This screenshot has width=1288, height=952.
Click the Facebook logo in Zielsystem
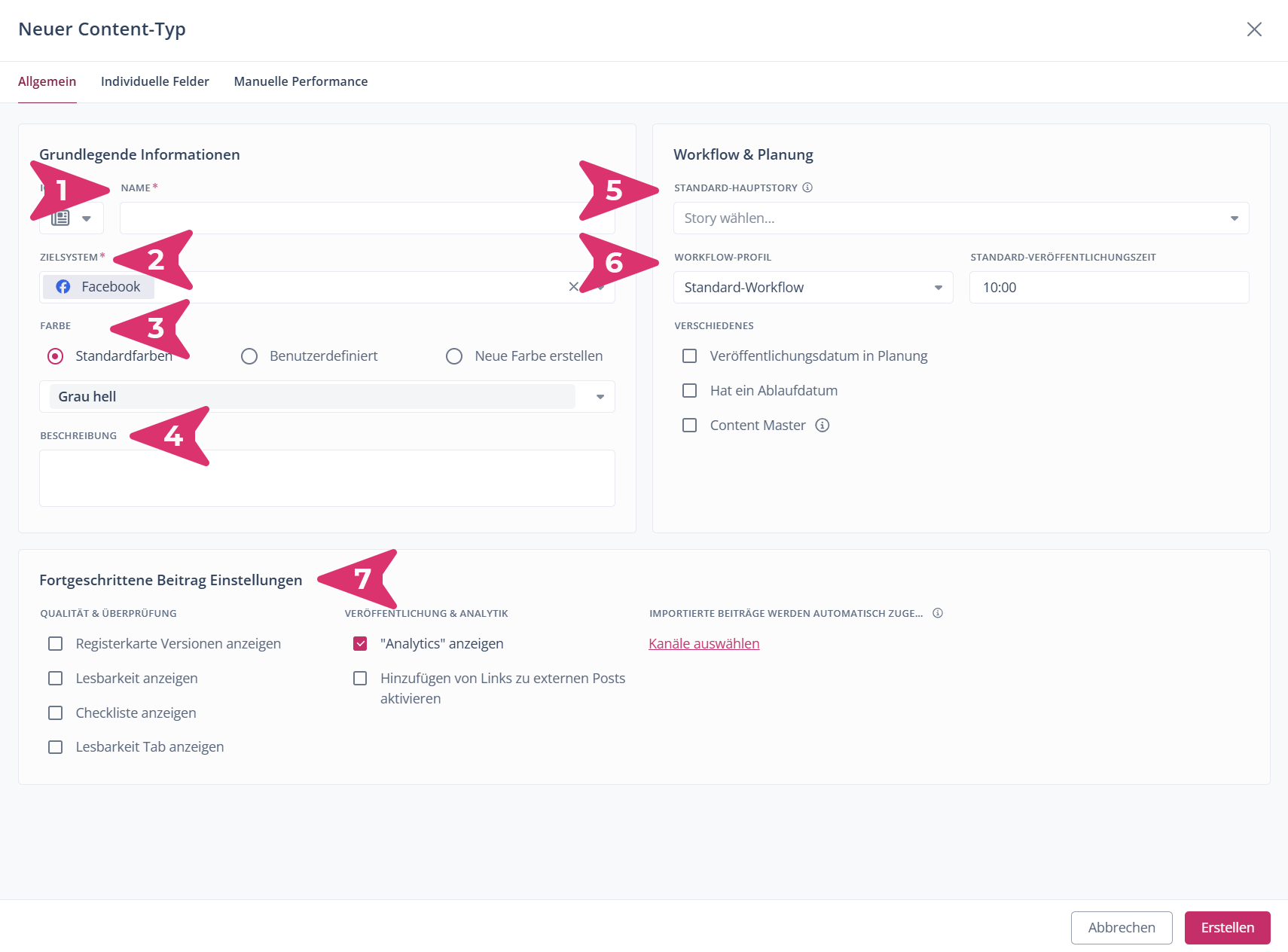63,287
